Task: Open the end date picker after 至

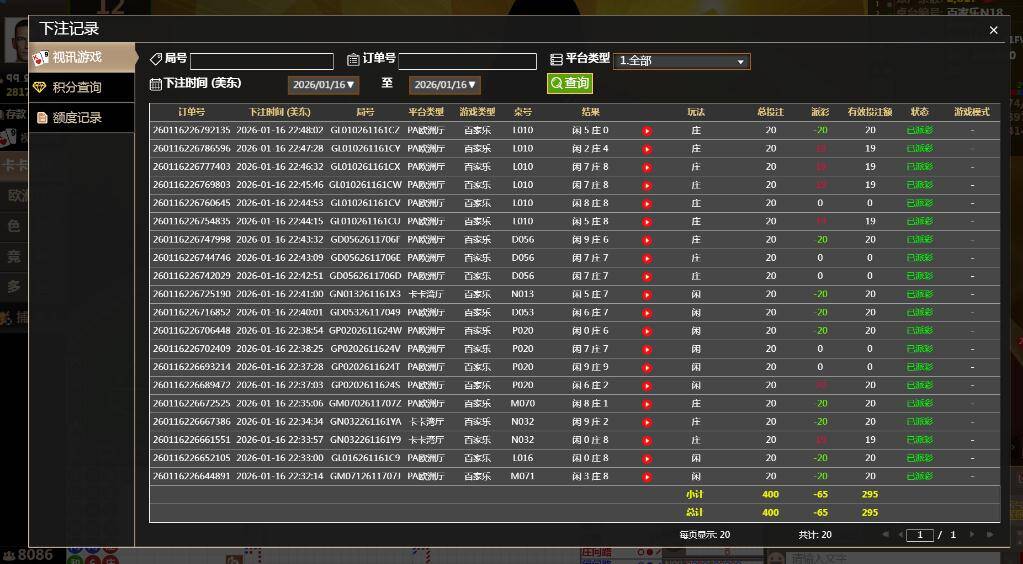Action: pyautogui.click(x=445, y=86)
